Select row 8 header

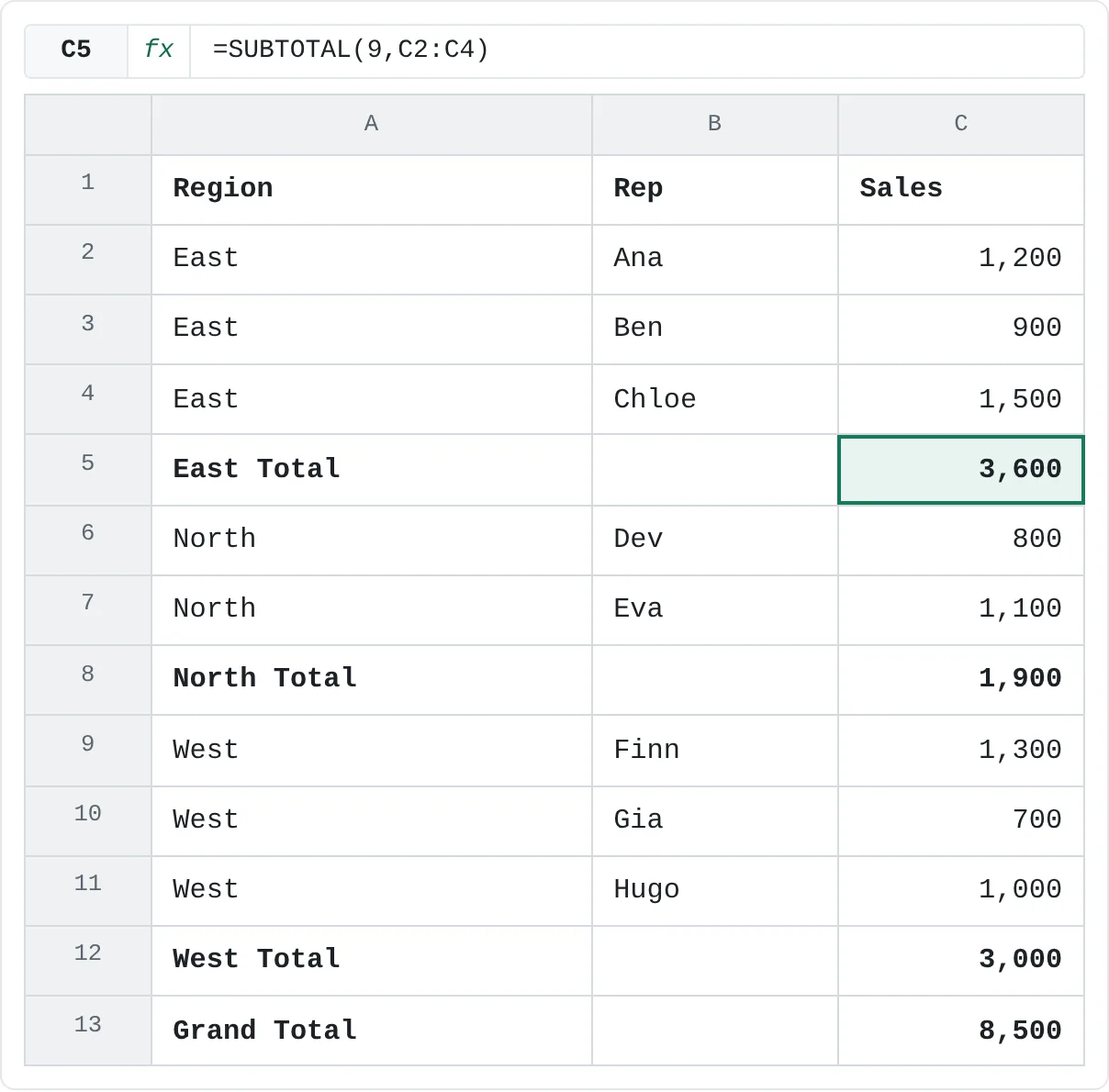click(88, 680)
